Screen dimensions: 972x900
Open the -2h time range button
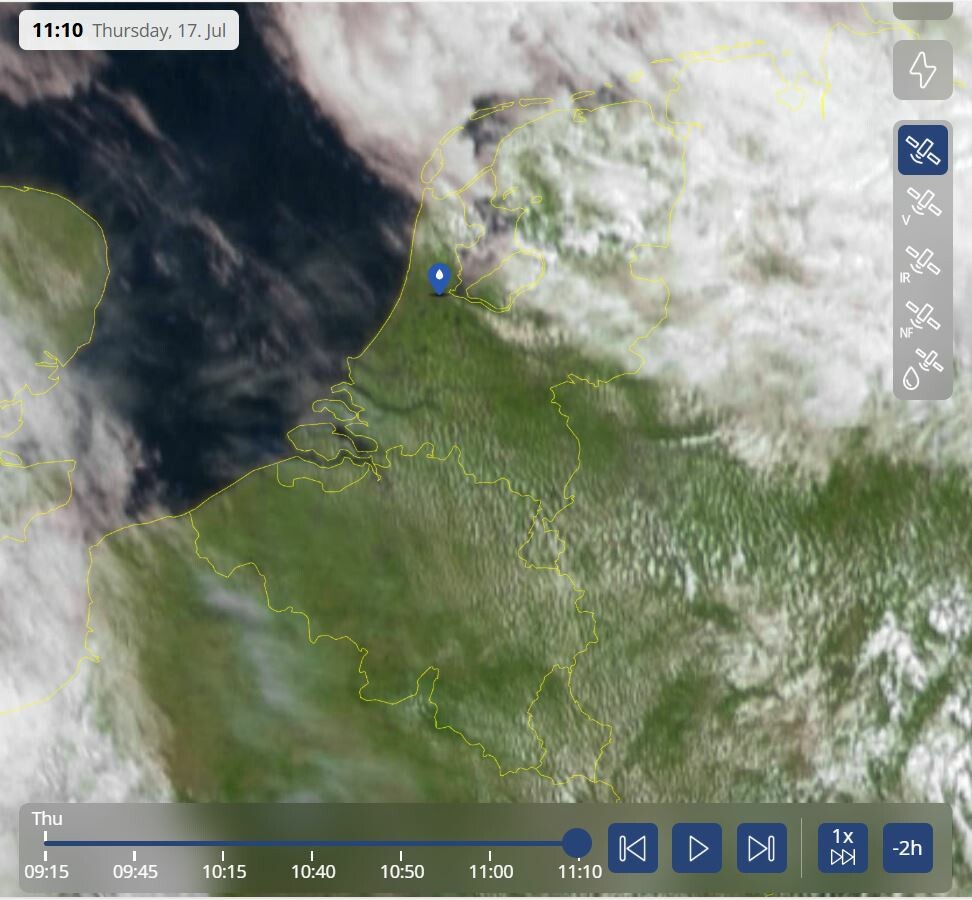click(x=908, y=848)
